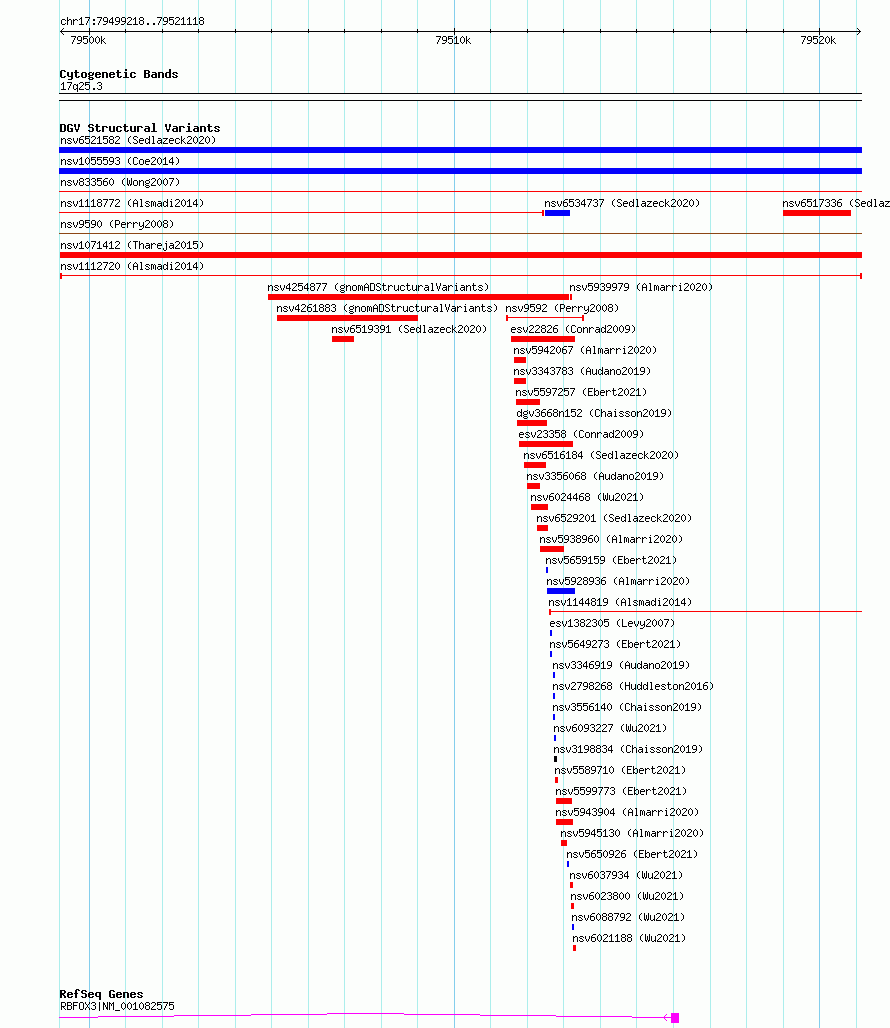Open nsv5945130 (Almarri2020) label
890x1028 pixels.
(632, 832)
